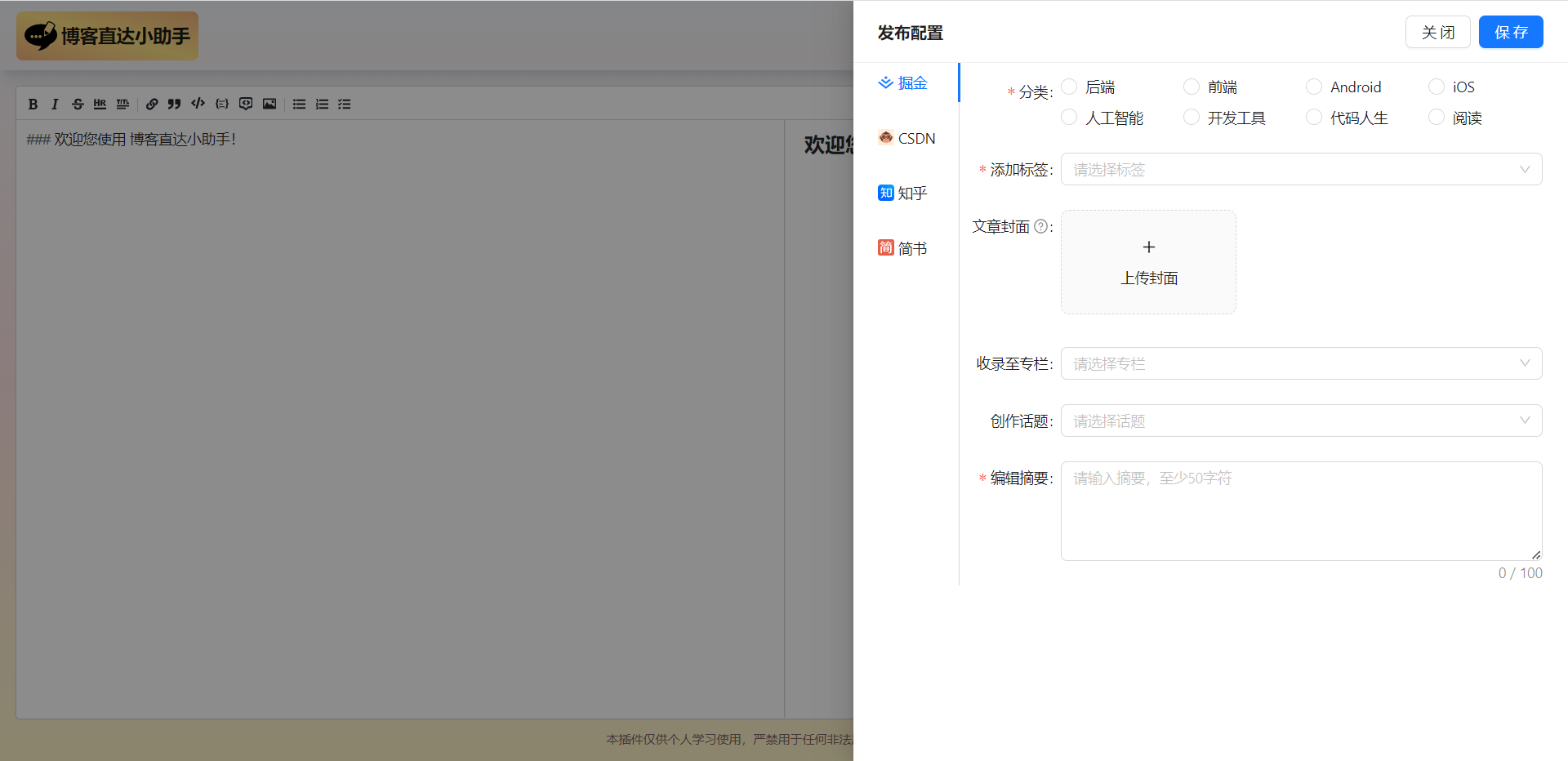Image resolution: width=1568 pixels, height=761 pixels.
Task: Open the 简书 platform tab
Action: tap(902, 248)
